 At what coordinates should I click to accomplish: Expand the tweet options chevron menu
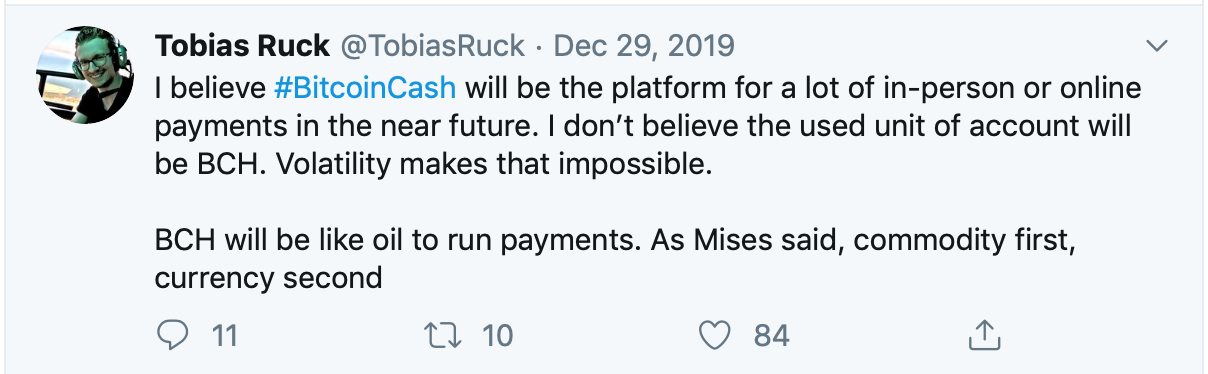[x=1157, y=46]
